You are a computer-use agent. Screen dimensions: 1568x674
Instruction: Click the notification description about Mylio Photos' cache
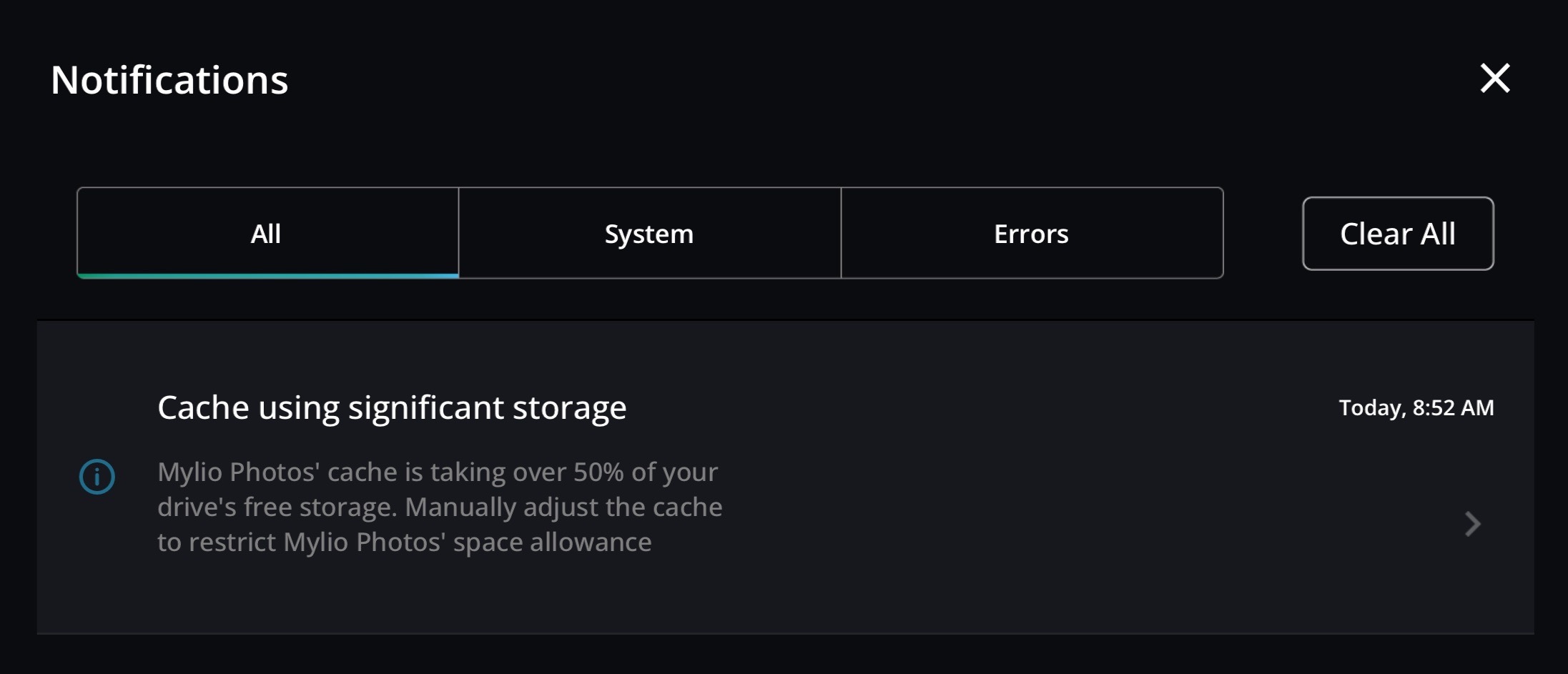(440, 507)
